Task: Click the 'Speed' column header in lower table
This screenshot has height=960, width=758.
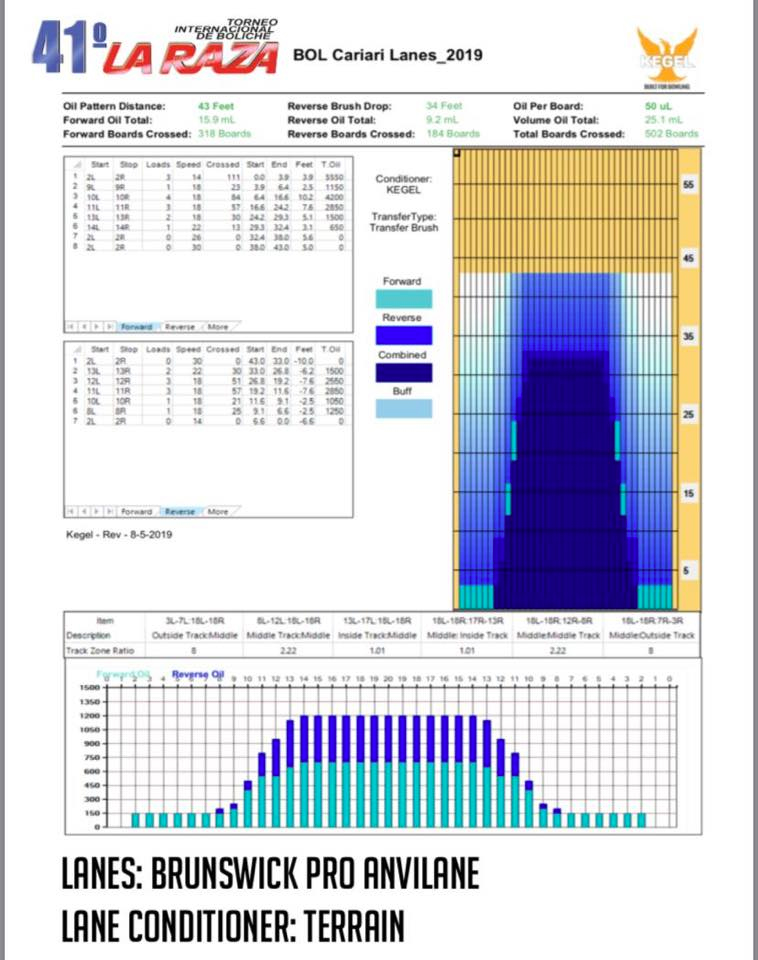Action: pyautogui.click(x=188, y=349)
